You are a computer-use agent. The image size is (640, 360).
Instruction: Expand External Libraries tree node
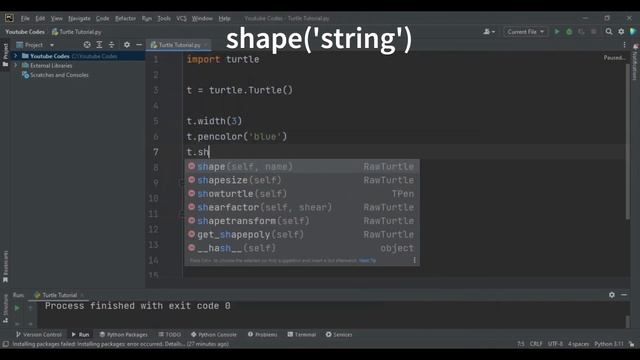pyautogui.click(x=16, y=65)
